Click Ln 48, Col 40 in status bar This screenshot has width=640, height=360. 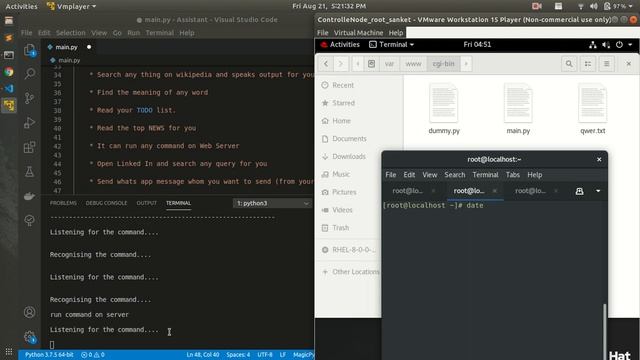pyautogui.click(x=202, y=355)
